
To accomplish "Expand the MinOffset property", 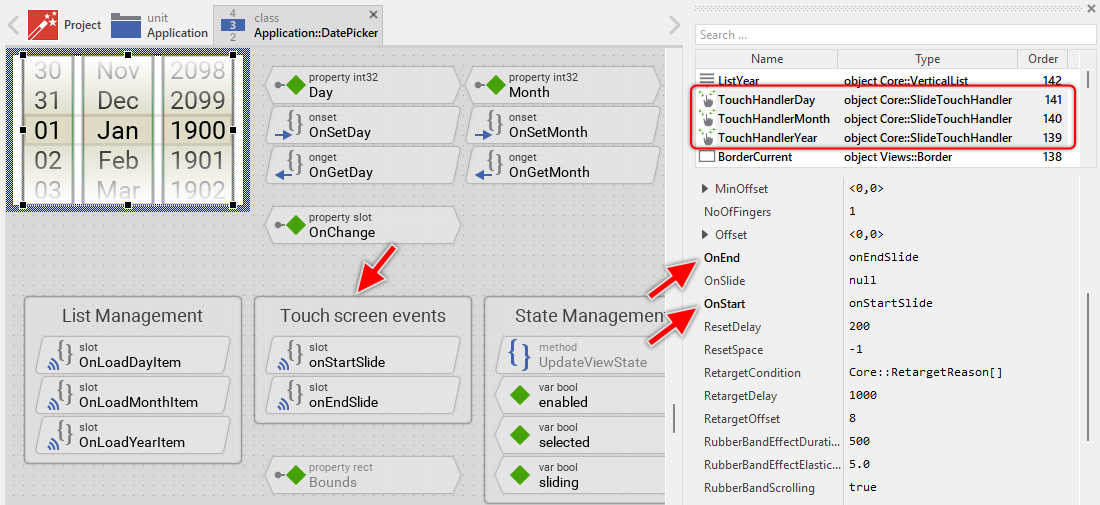I will pyautogui.click(x=706, y=189).
